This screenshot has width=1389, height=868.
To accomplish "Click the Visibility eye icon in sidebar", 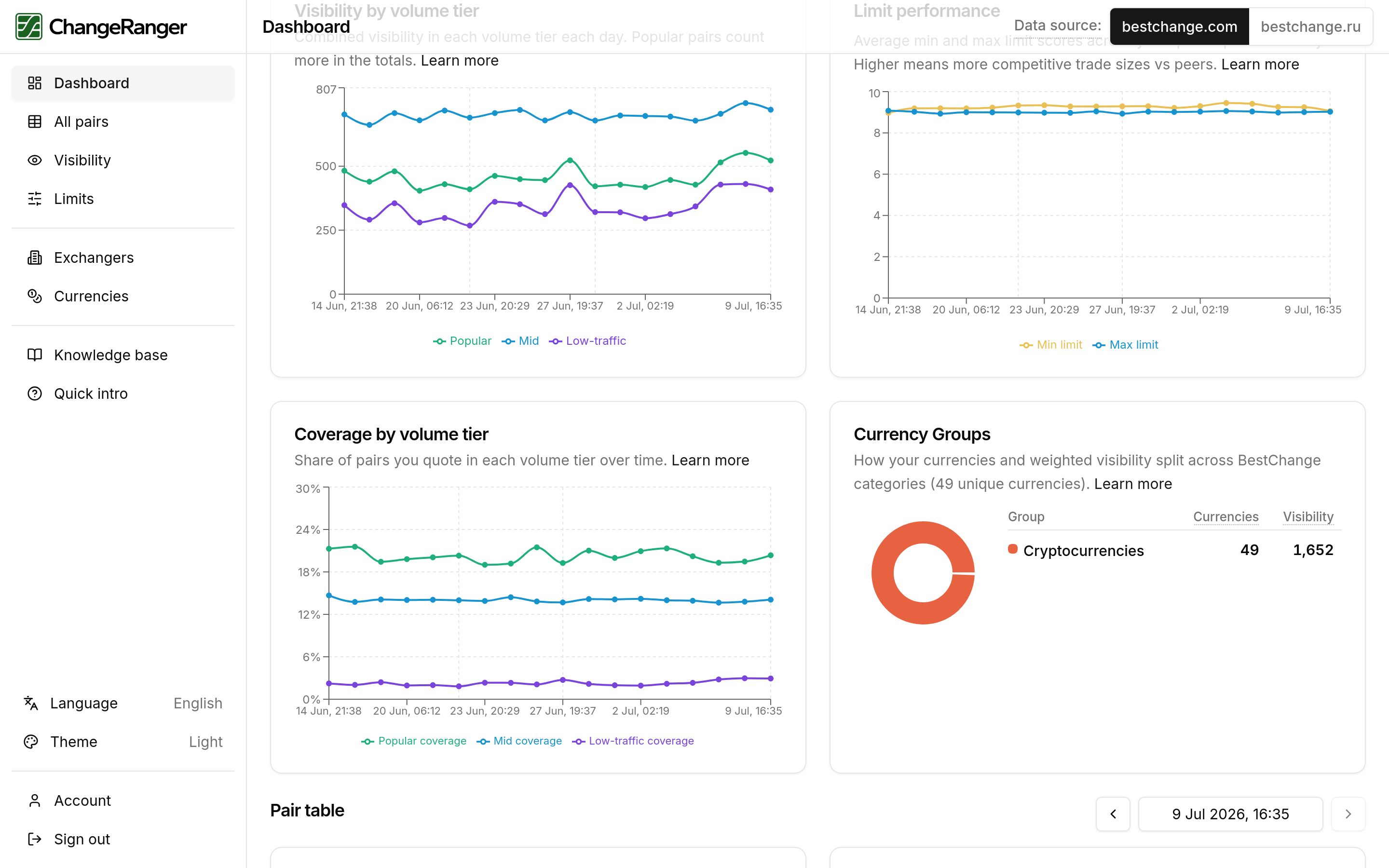I will (x=35, y=160).
